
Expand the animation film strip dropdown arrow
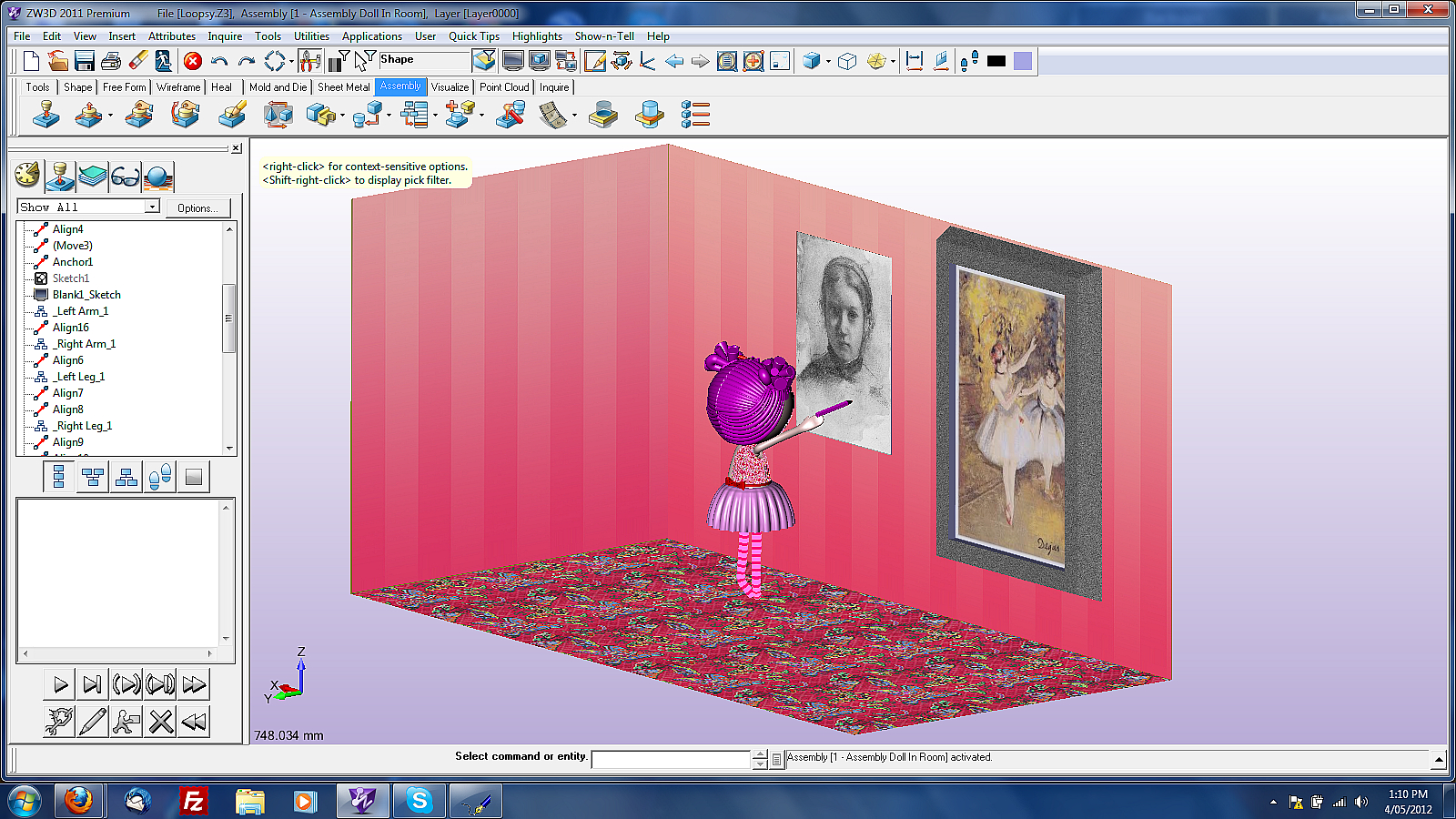[x=574, y=115]
